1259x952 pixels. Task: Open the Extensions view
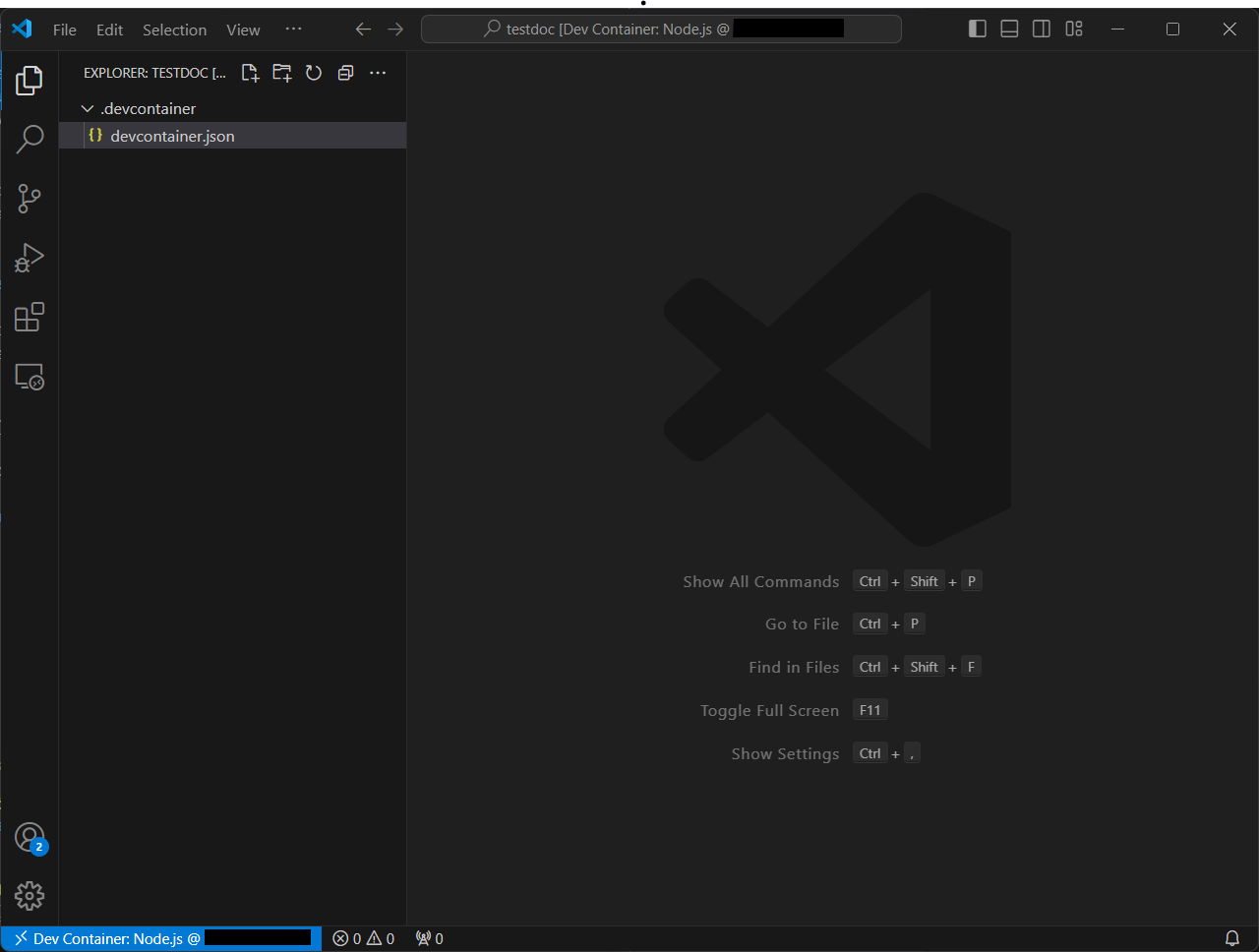(30, 317)
